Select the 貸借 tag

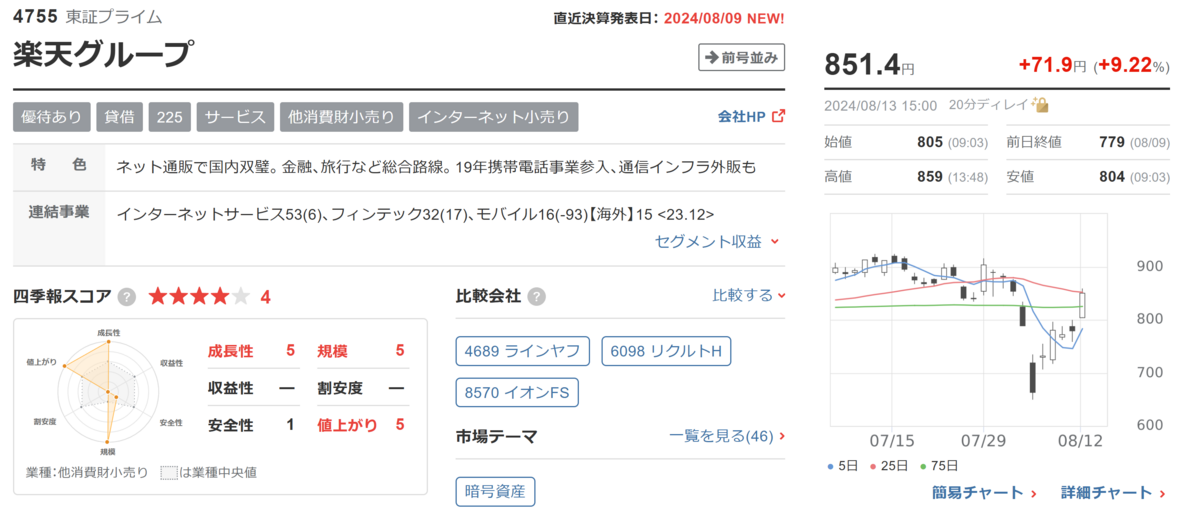pyautogui.click(x=120, y=116)
